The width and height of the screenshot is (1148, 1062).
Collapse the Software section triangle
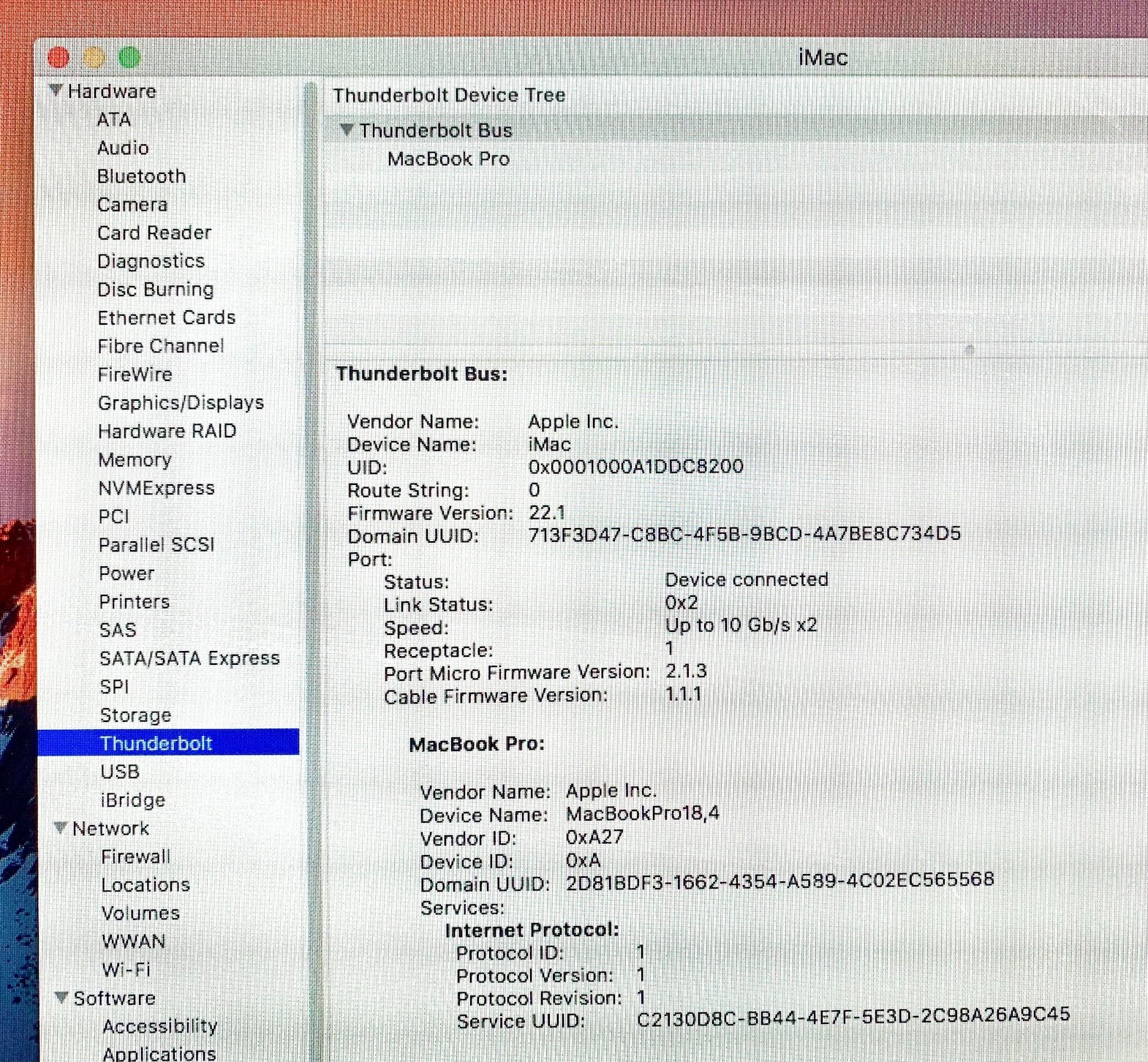click(62, 998)
